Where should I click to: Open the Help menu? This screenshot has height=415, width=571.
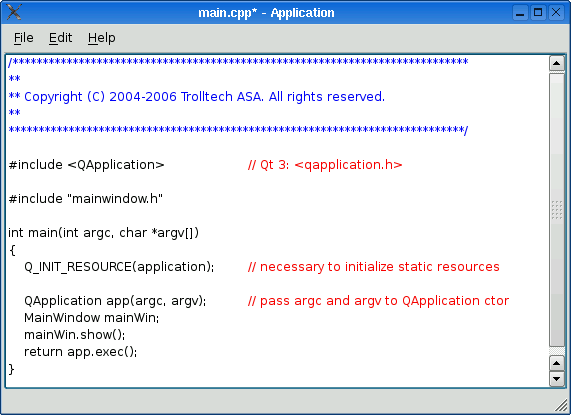[102, 38]
